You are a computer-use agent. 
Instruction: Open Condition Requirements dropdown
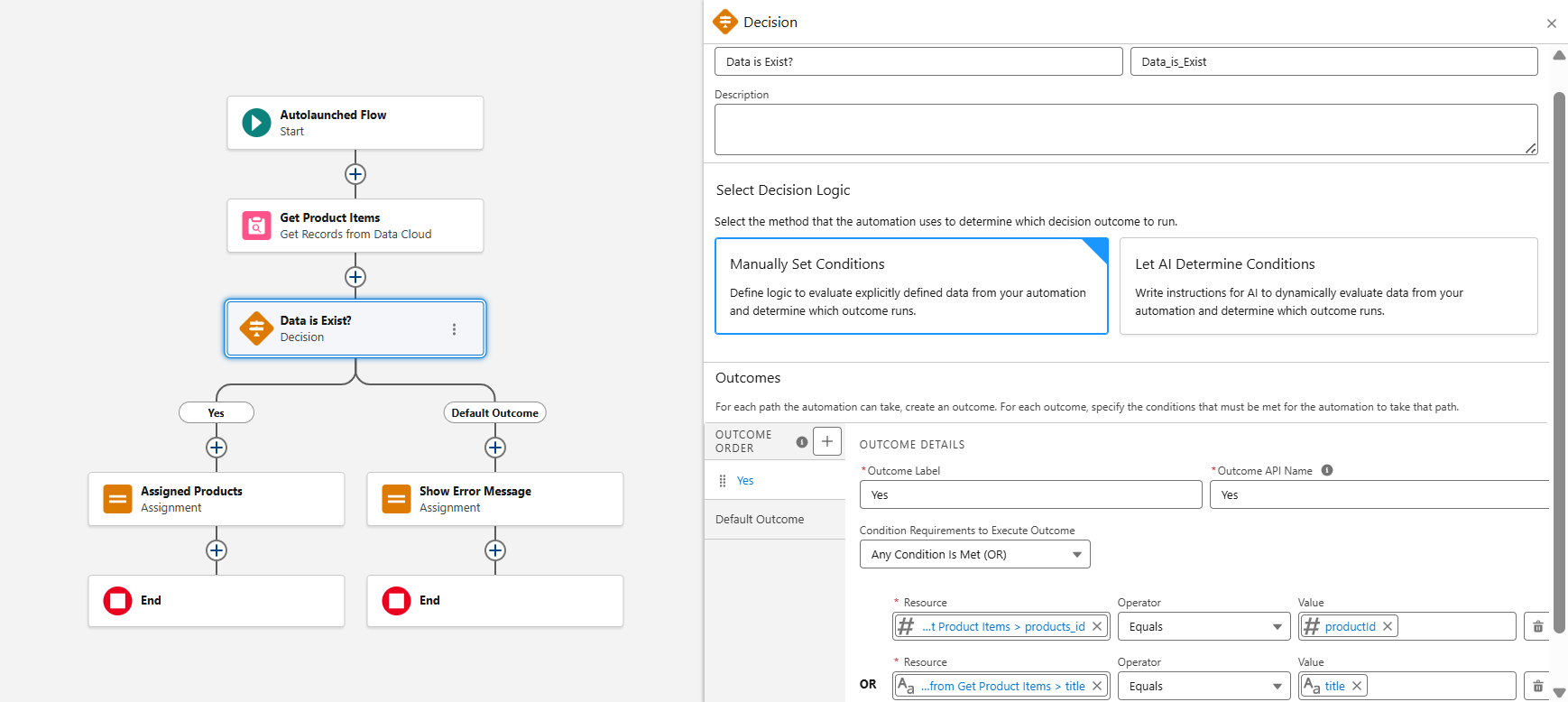pyautogui.click(x=974, y=554)
